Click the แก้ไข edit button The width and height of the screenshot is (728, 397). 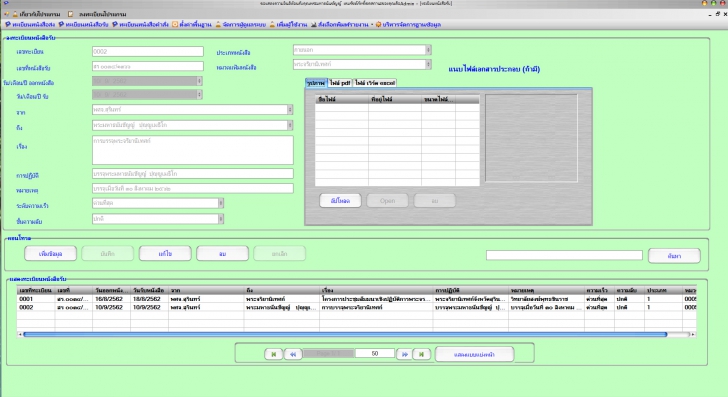point(165,254)
